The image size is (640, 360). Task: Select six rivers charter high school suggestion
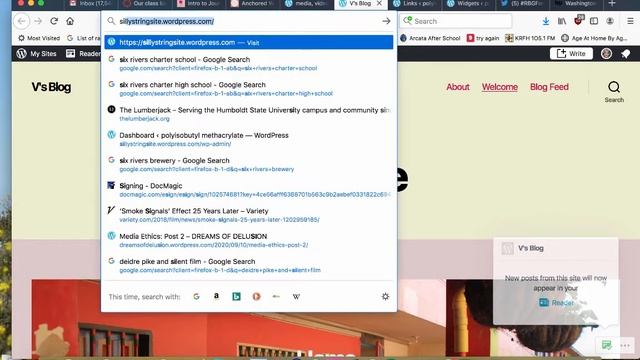click(249, 89)
